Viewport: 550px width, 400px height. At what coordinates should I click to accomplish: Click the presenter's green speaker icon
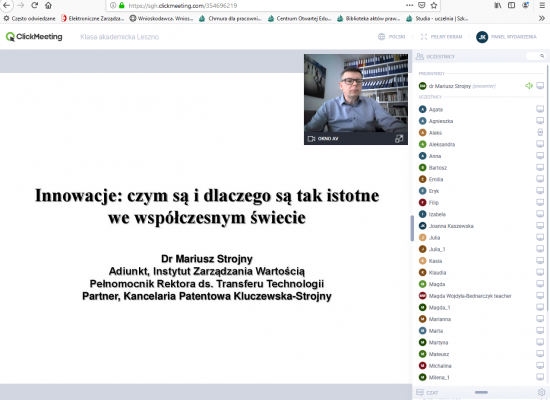529,86
